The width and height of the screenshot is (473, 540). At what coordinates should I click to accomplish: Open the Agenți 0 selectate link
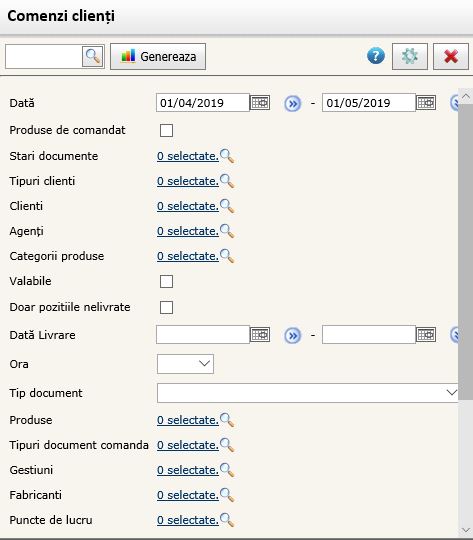click(188, 231)
